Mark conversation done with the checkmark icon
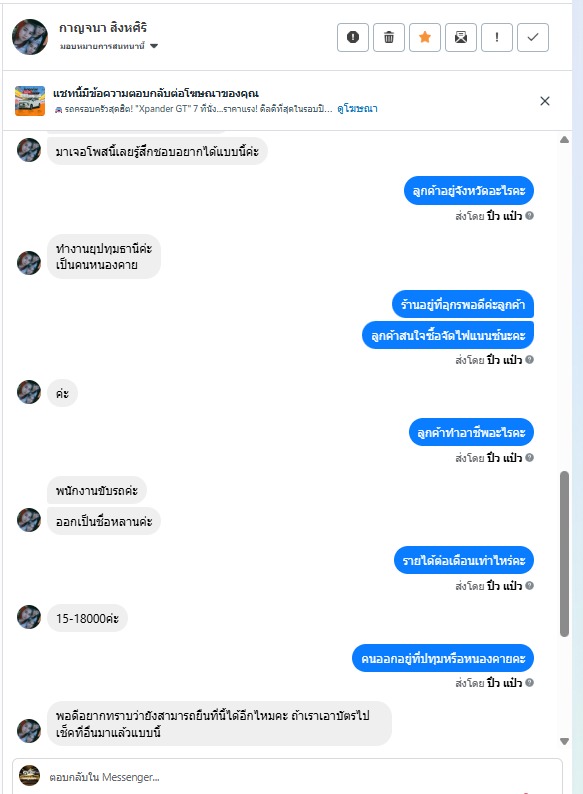Screen dimensions: 583x794 [x=533, y=37]
